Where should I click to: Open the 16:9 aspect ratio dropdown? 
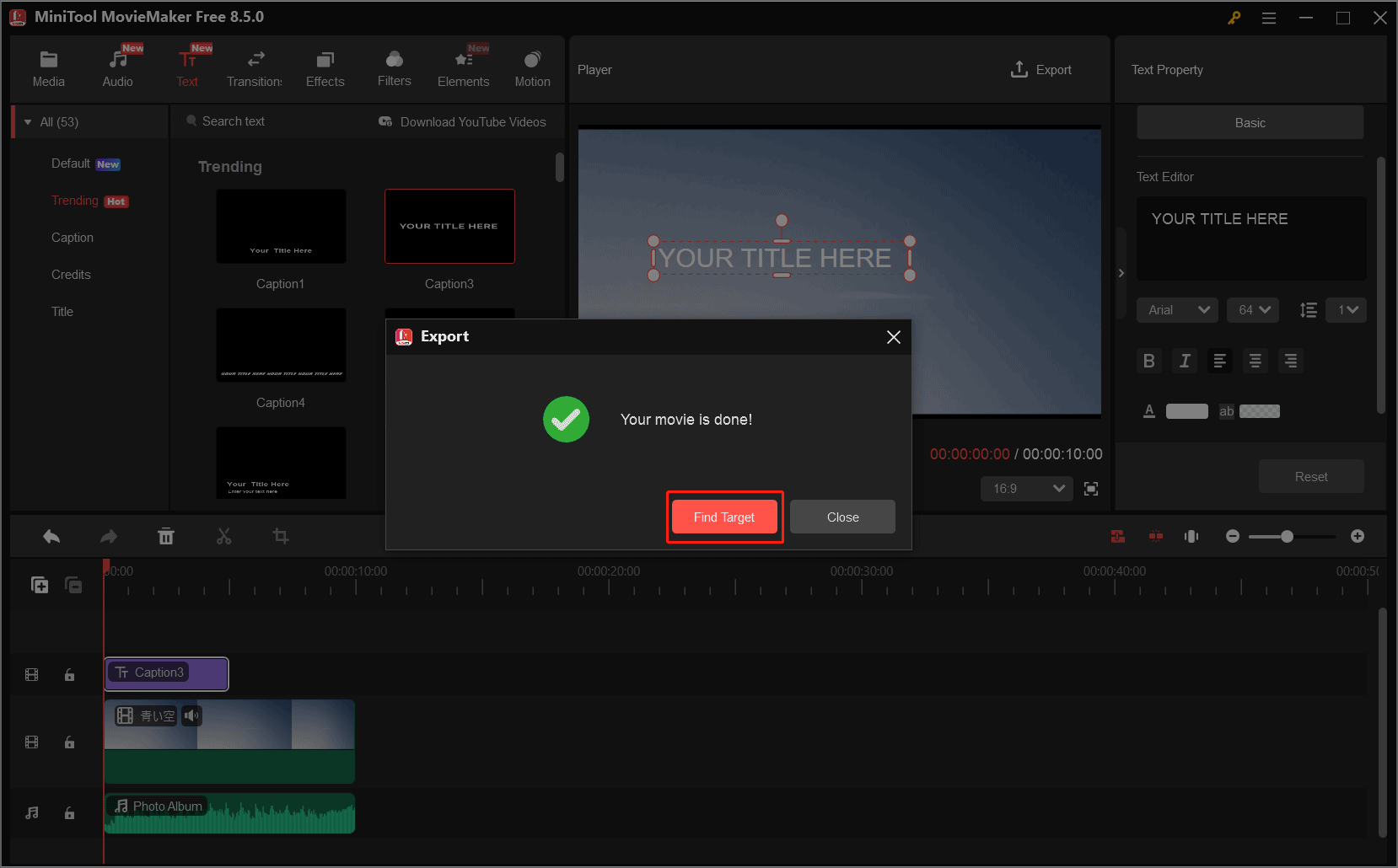point(1026,489)
